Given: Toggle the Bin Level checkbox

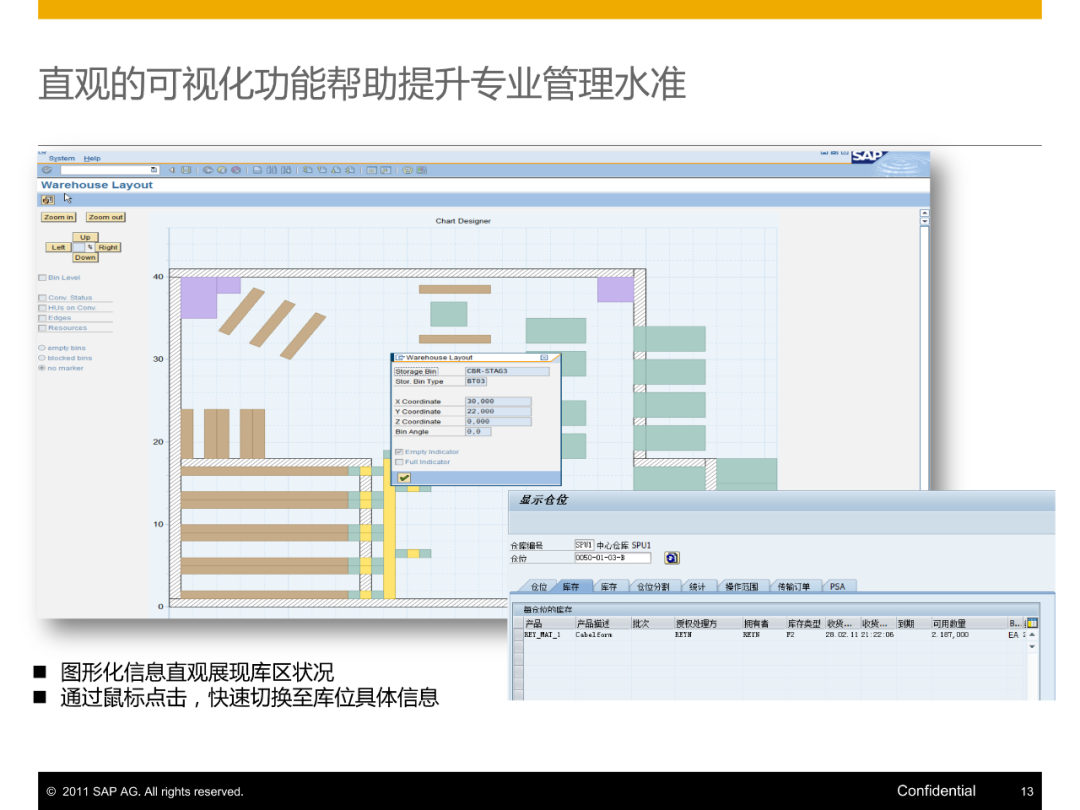Looking at the screenshot, I should point(42,278).
